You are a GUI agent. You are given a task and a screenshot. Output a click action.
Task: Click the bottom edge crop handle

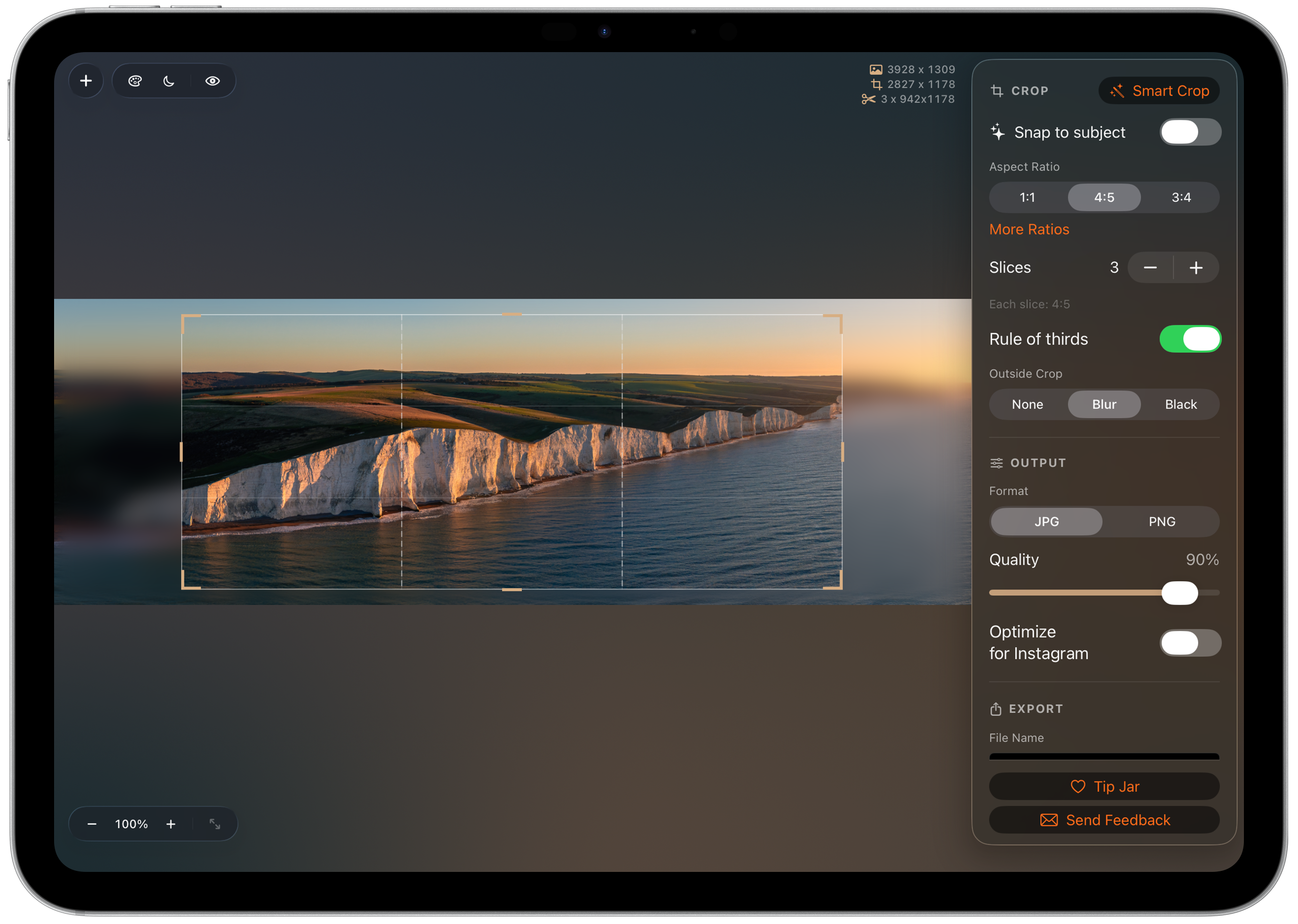[511, 589]
